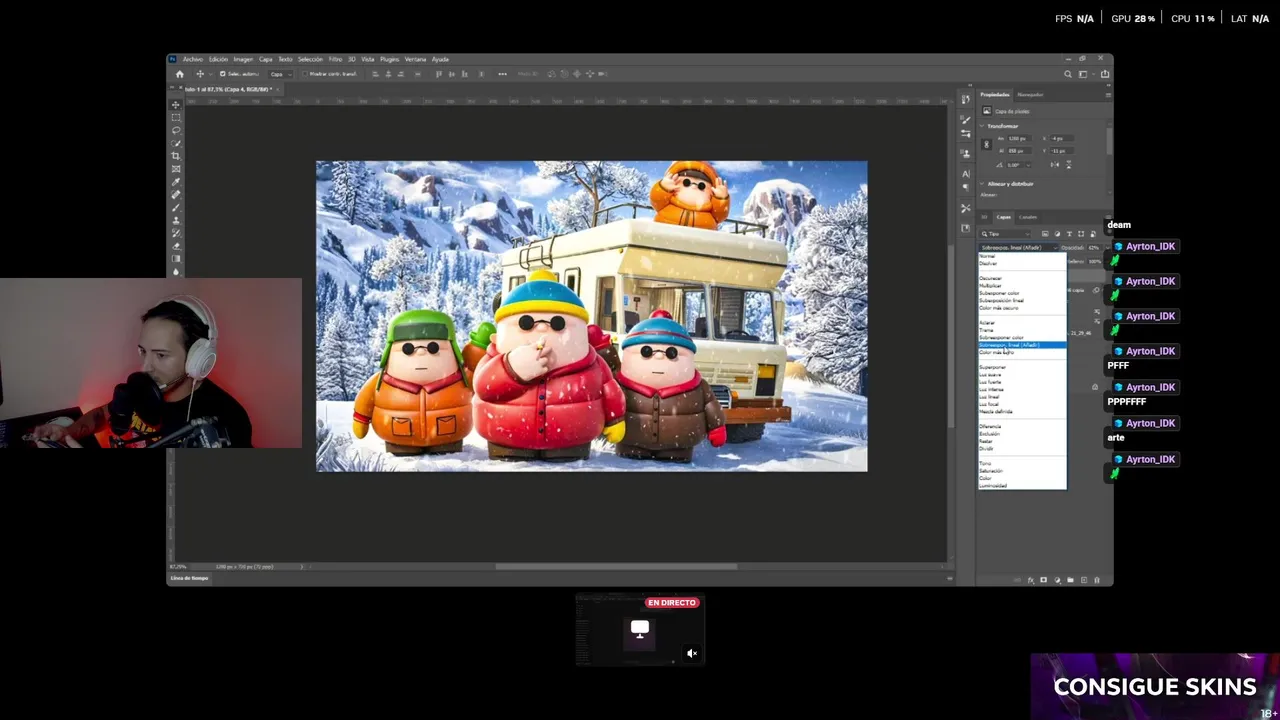The height and width of the screenshot is (720, 1280).
Task: Select the Crop tool
Action: (176, 156)
